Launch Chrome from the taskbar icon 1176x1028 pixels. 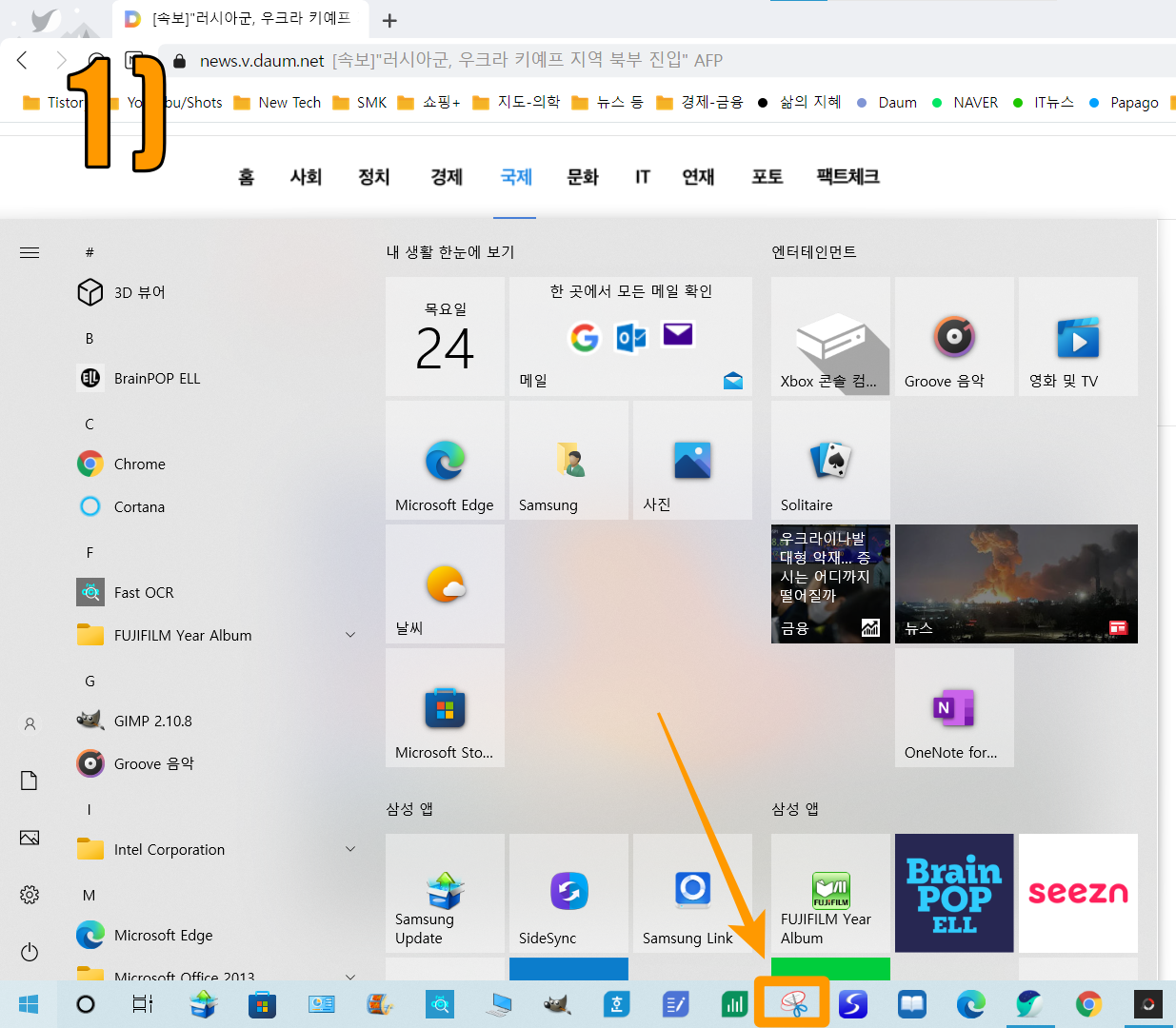click(x=1088, y=1004)
